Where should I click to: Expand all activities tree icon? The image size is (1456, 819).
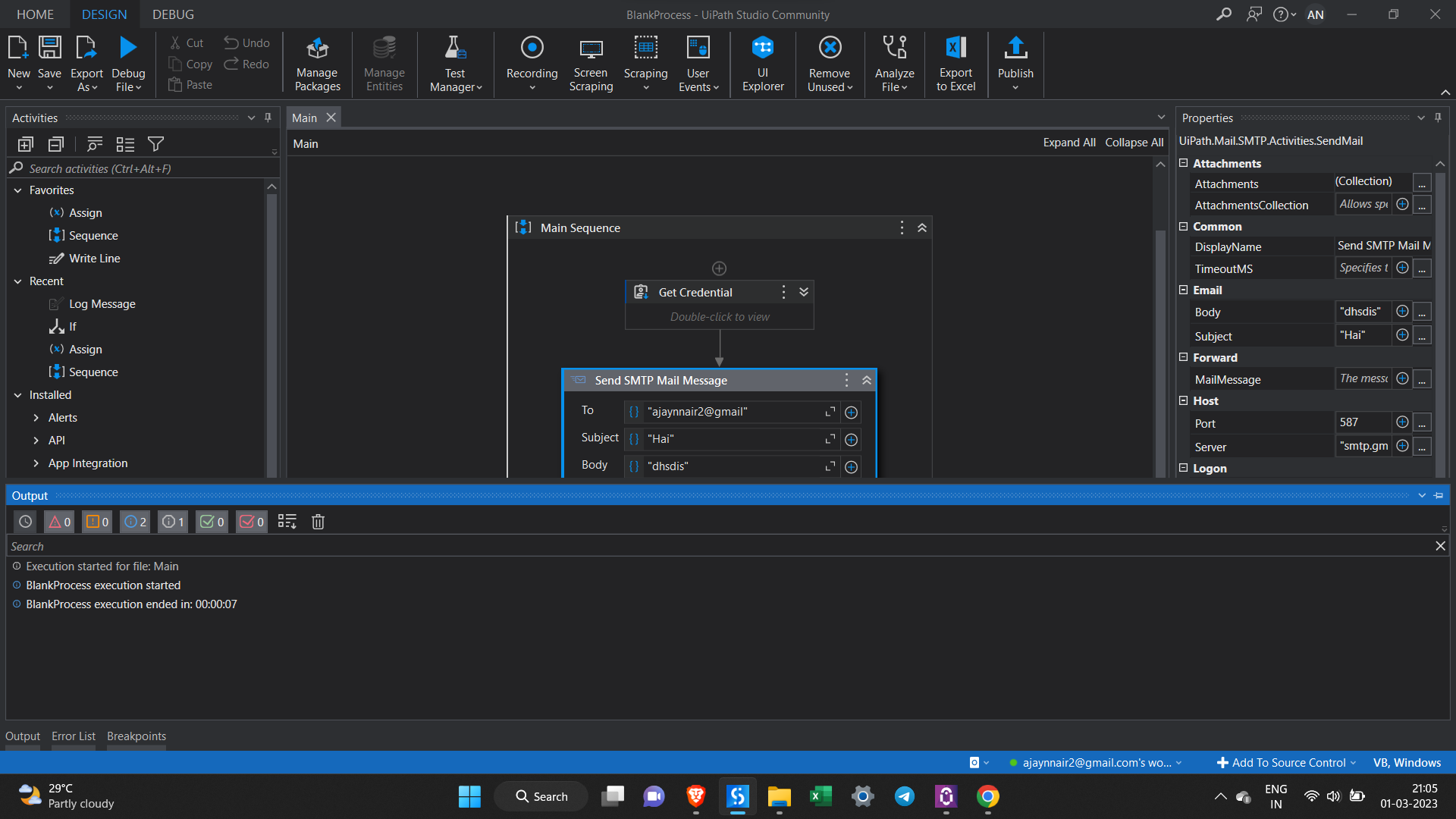coord(26,144)
